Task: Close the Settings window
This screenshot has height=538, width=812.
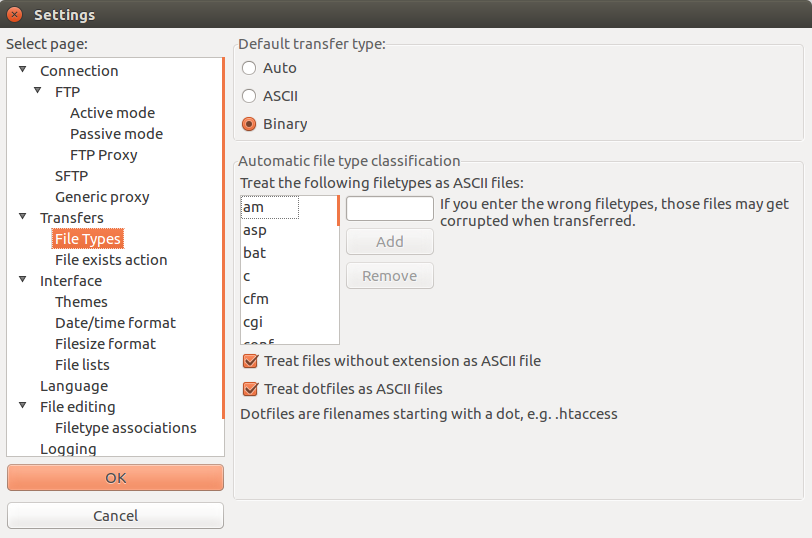Action: tap(15, 15)
